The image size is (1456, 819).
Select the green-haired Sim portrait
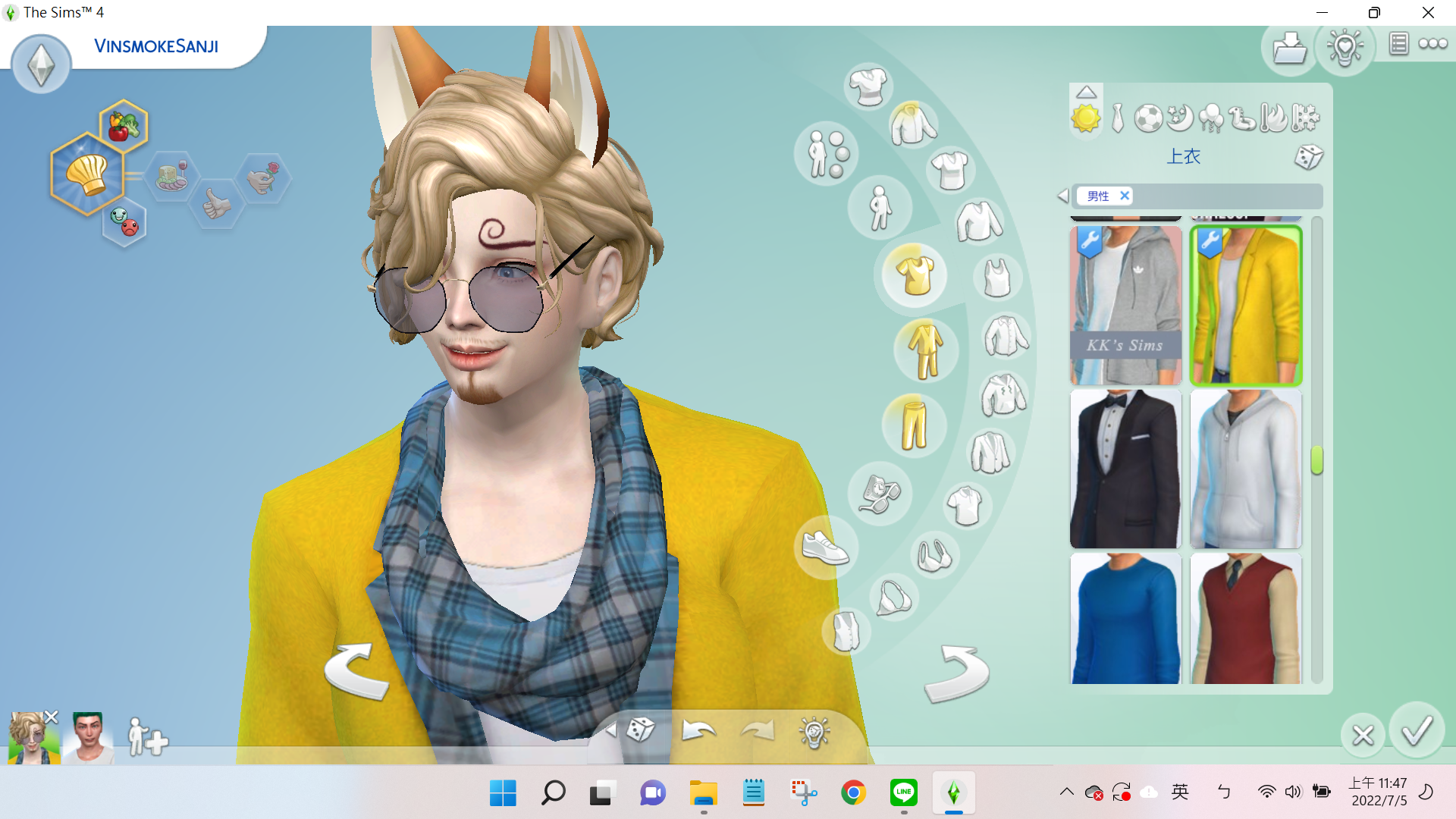point(89,738)
